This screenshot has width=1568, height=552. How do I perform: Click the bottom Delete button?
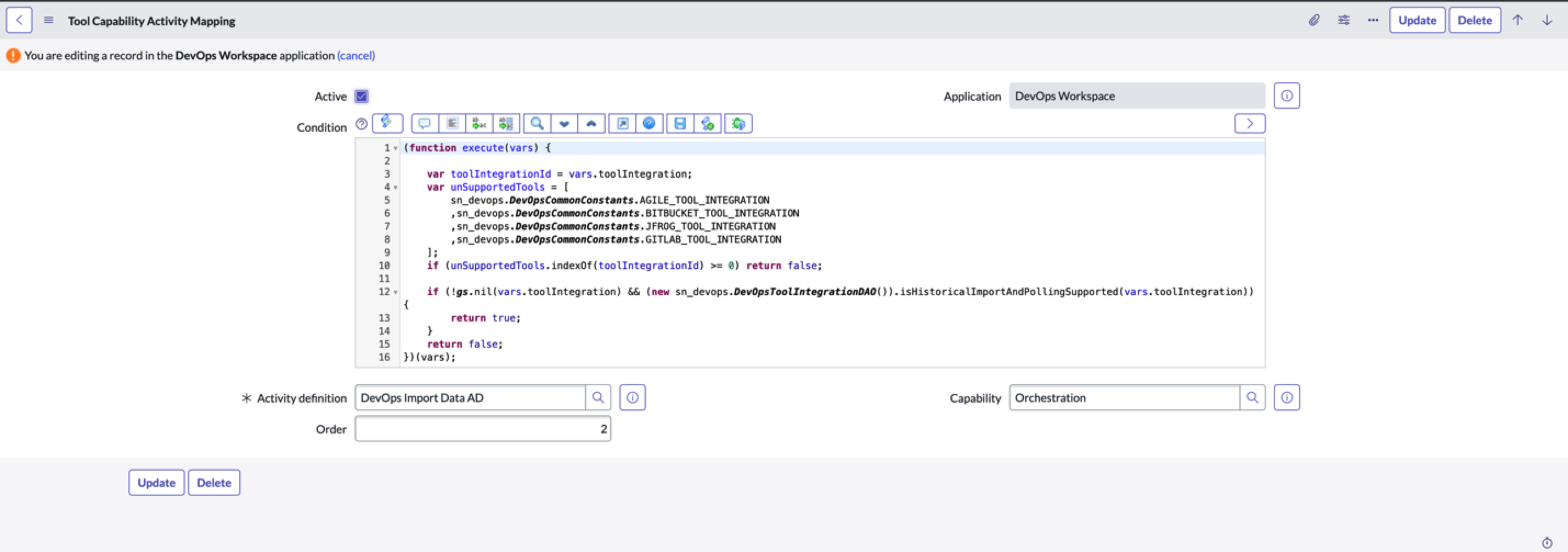tap(213, 483)
